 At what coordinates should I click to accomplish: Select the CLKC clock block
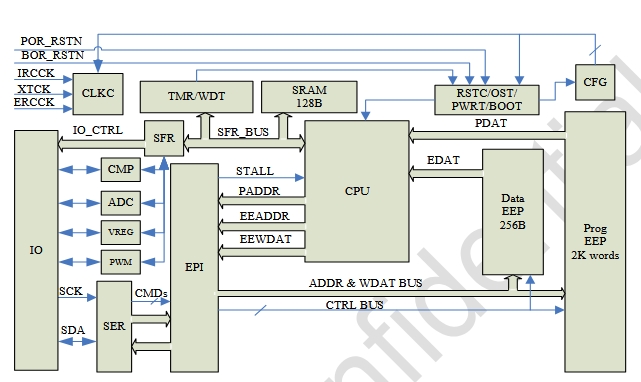98,94
